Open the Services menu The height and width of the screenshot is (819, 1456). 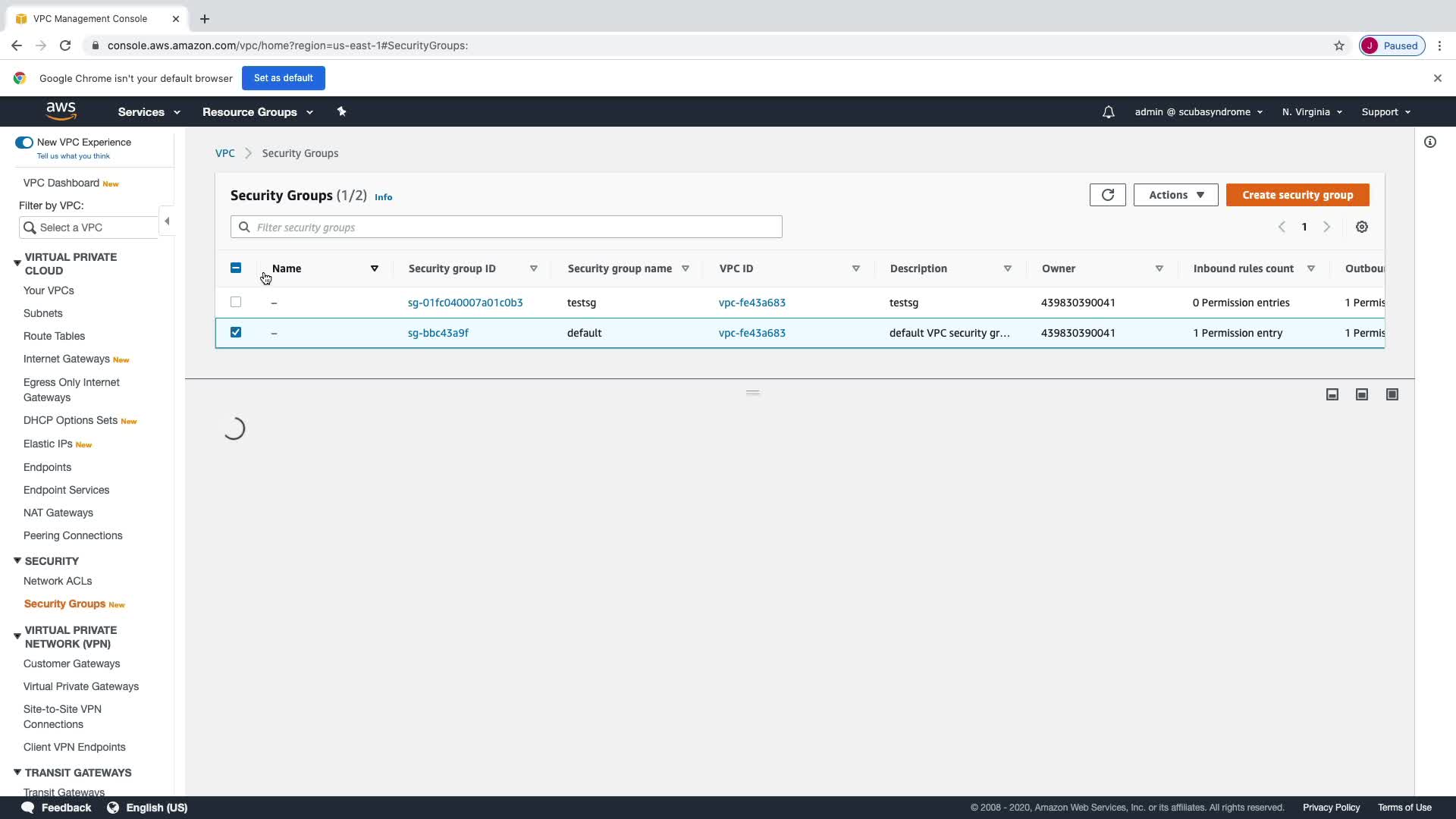click(x=149, y=112)
